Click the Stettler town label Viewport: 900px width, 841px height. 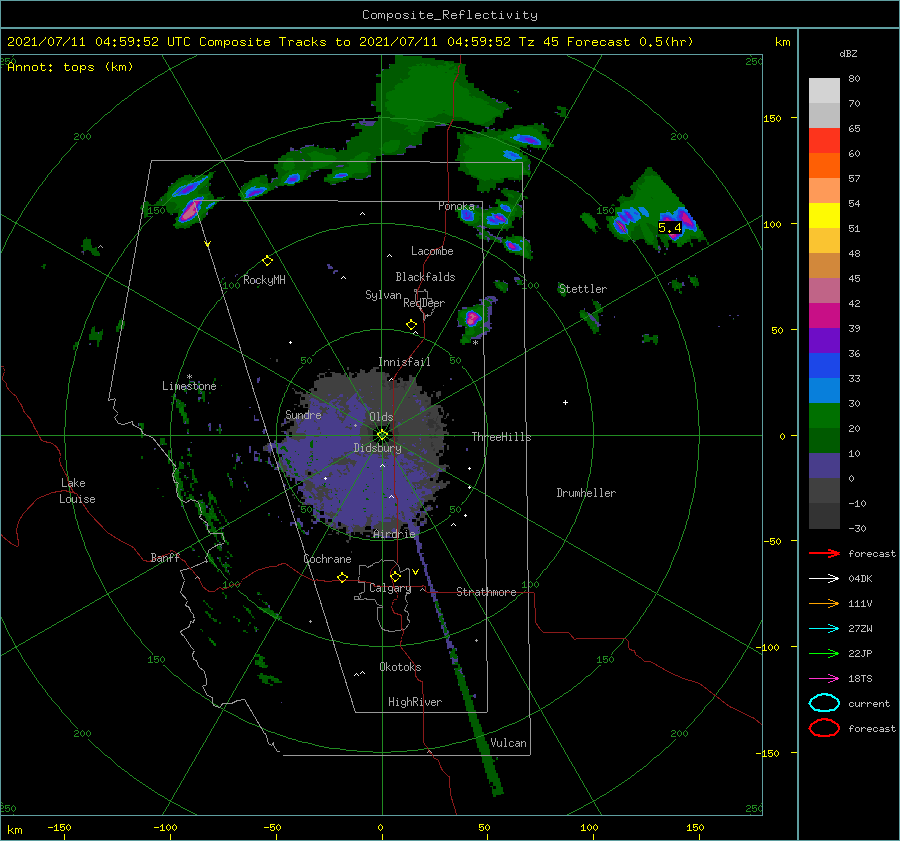583,289
